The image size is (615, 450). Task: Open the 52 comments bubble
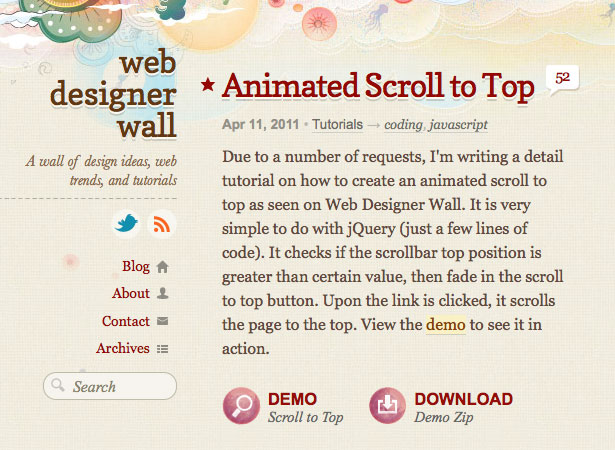tap(562, 80)
